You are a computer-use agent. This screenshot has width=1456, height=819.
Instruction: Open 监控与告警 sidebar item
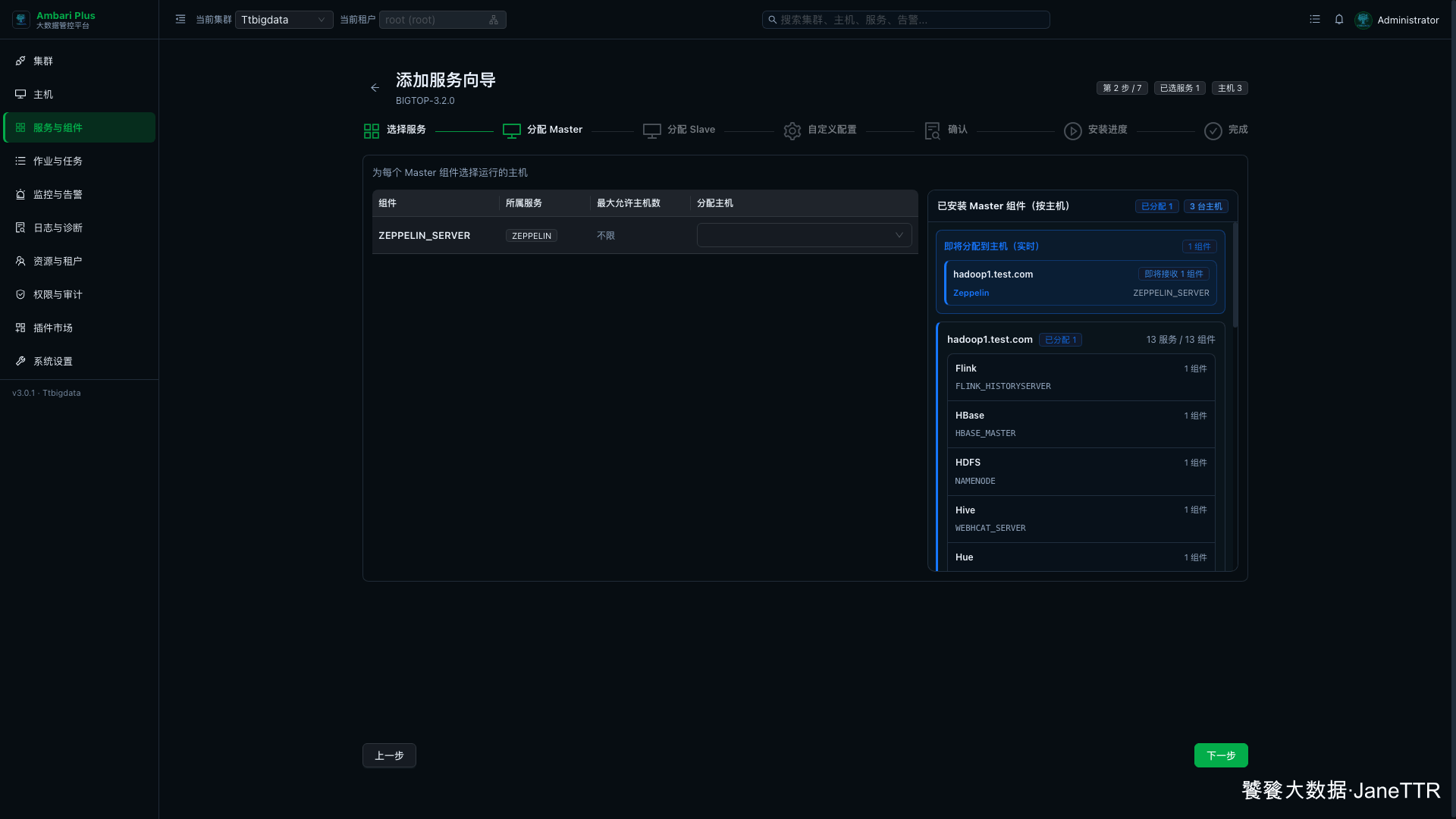[80, 194]
